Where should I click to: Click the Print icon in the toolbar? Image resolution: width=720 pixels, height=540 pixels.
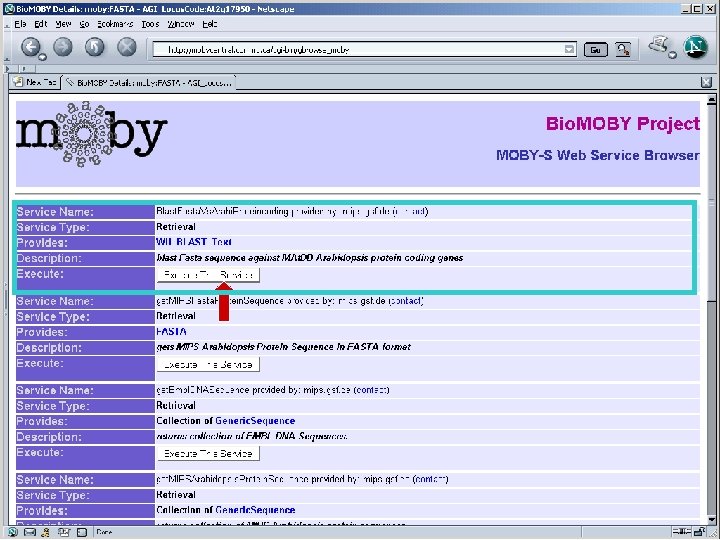pyautogui.click(x=658, y=45)
